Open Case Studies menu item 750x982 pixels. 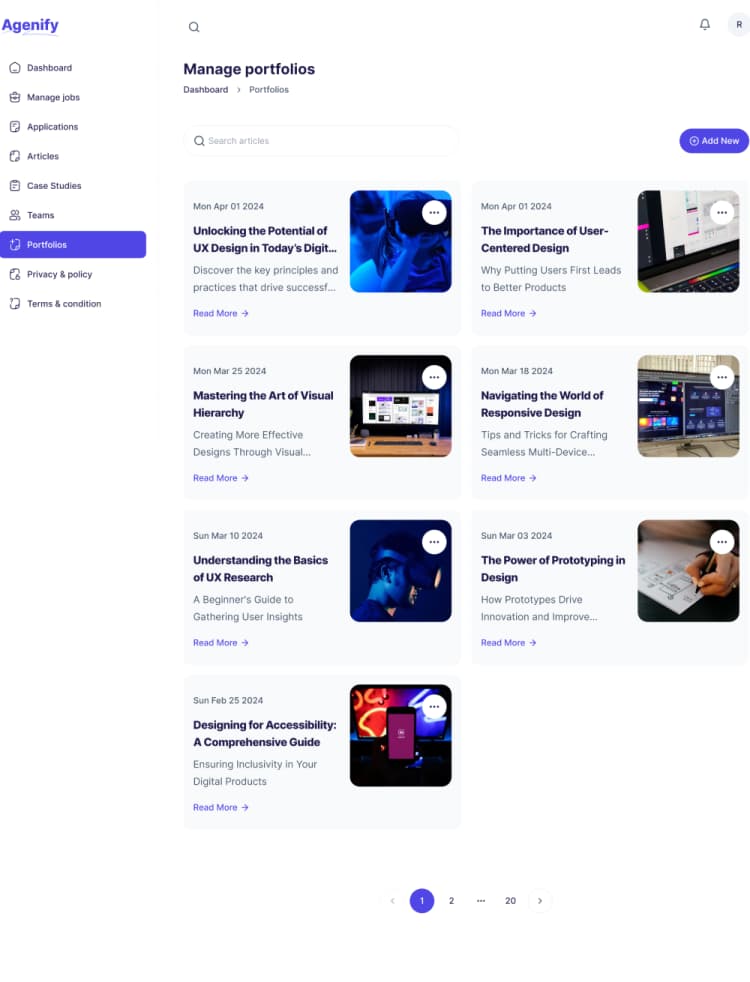point(73,185)
